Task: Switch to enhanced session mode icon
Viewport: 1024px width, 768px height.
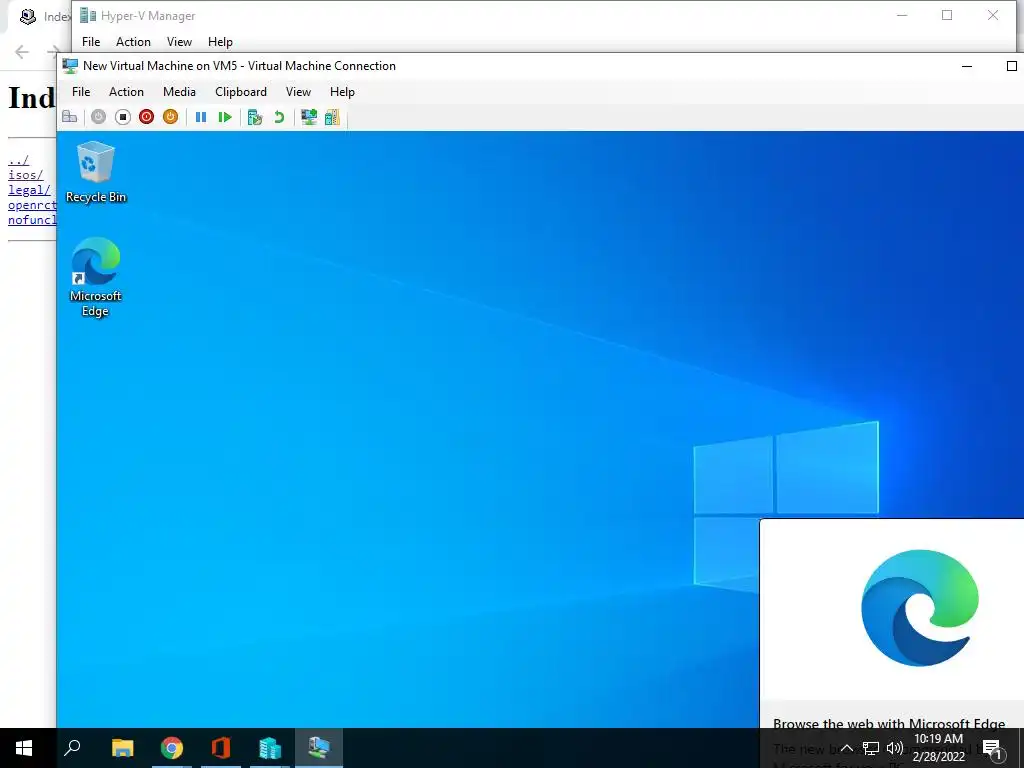Action: click(x=309, y=117)
